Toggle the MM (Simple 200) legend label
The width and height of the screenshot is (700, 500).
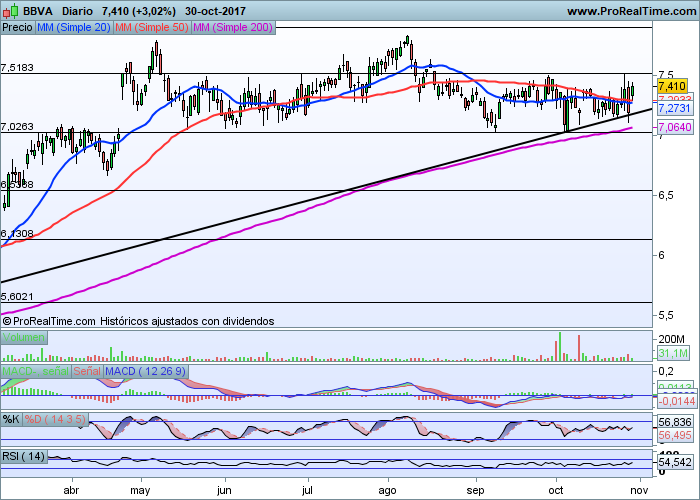click(232, 28)
